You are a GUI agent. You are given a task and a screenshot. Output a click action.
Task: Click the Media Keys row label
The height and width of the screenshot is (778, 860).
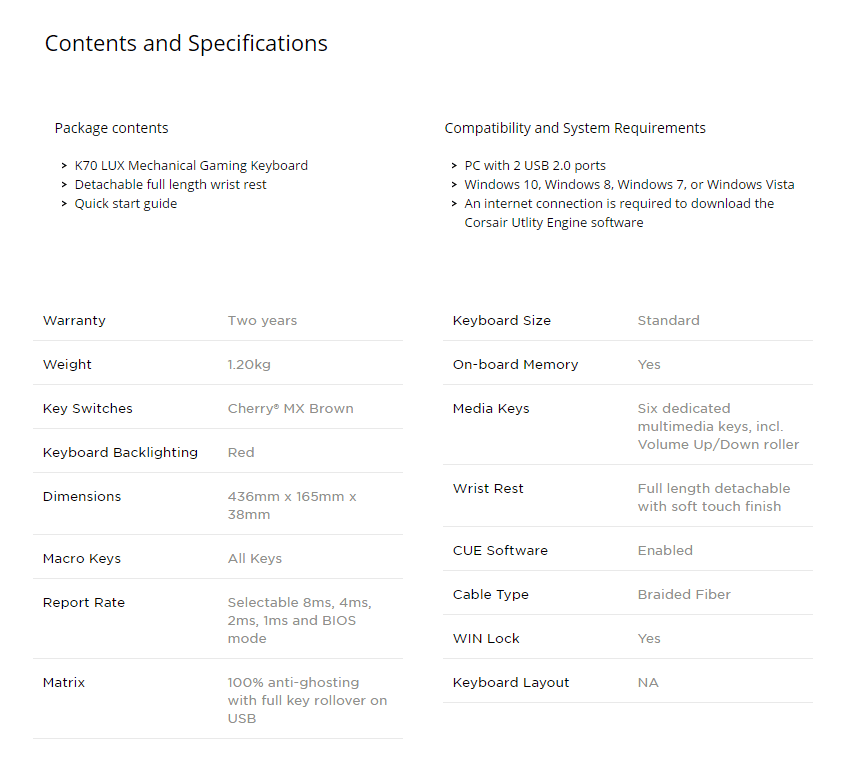point(491,409)
